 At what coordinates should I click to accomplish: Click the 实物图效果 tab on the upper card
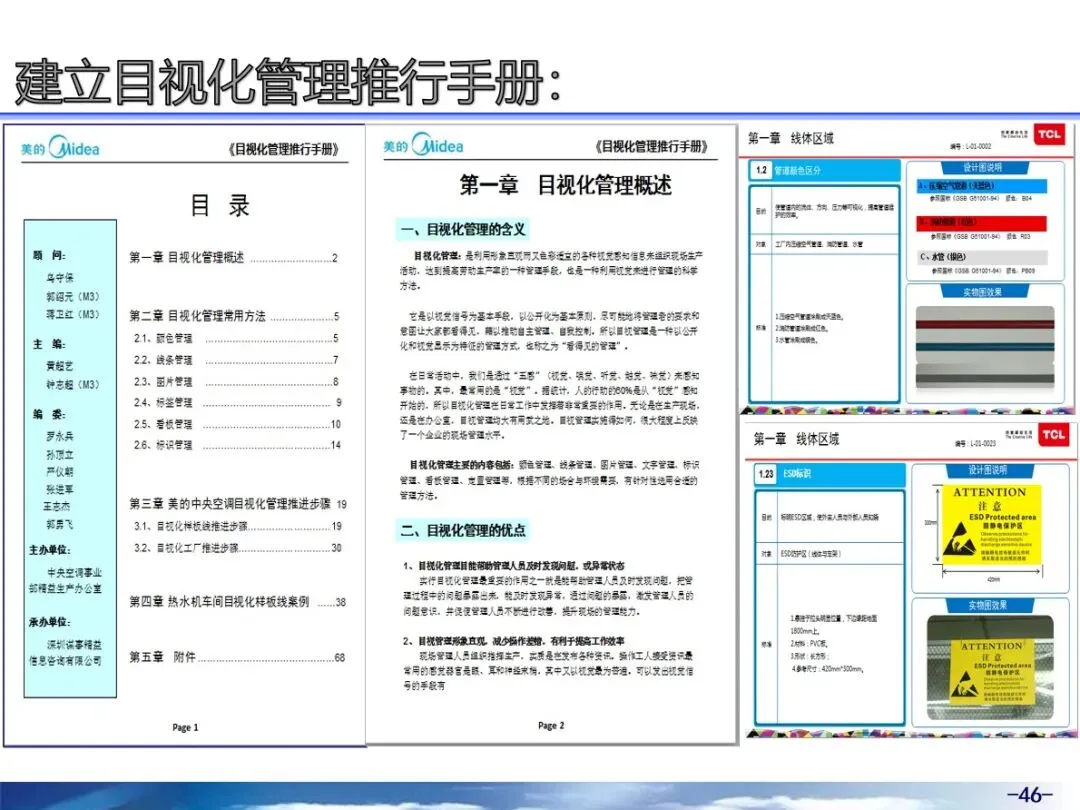(983, 292)
